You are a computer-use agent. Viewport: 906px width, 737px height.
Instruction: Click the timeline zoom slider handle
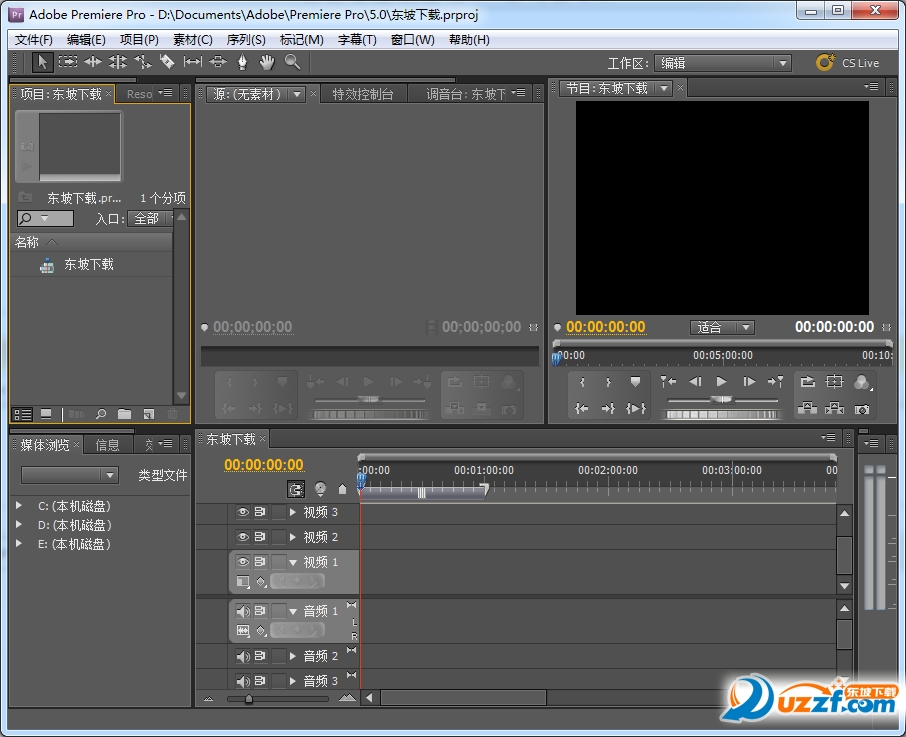pos(249,699)
